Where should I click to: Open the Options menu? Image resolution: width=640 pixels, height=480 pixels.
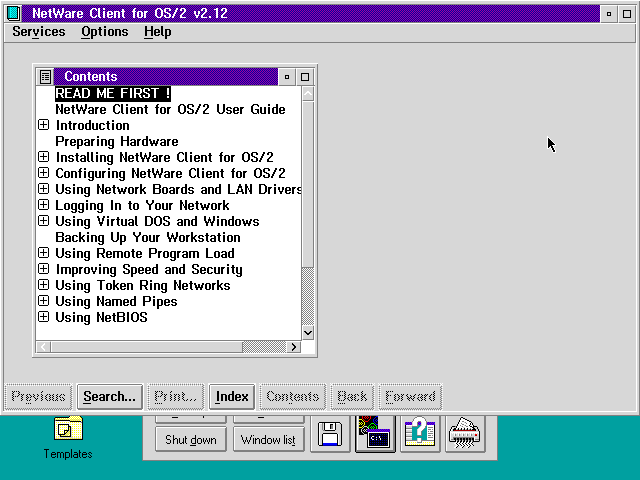[104, 32]
